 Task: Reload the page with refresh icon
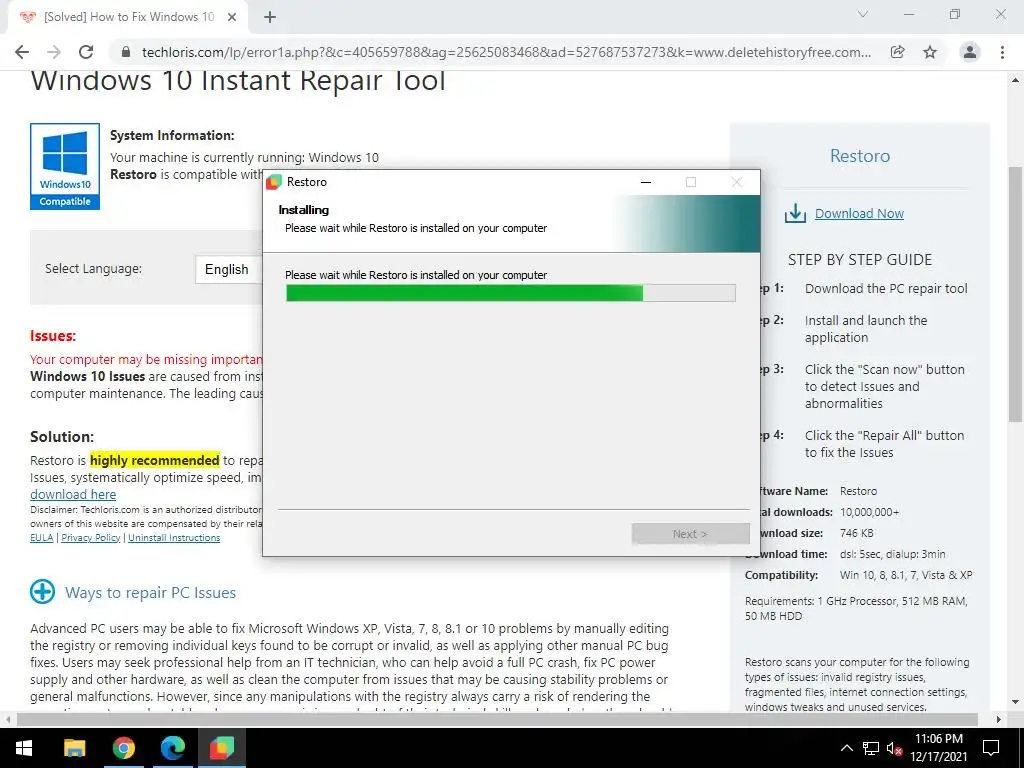[x=86, y=52]
